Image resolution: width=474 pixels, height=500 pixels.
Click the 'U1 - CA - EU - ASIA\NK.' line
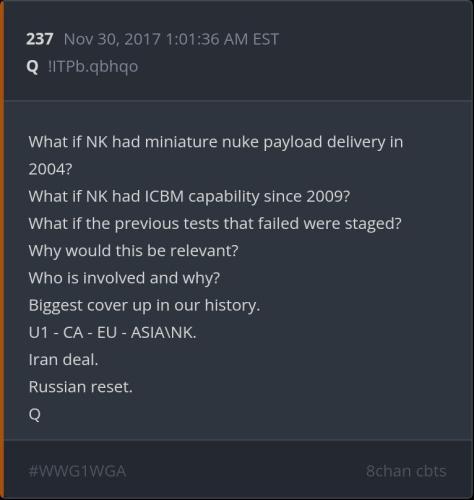[x=112, y=332]
